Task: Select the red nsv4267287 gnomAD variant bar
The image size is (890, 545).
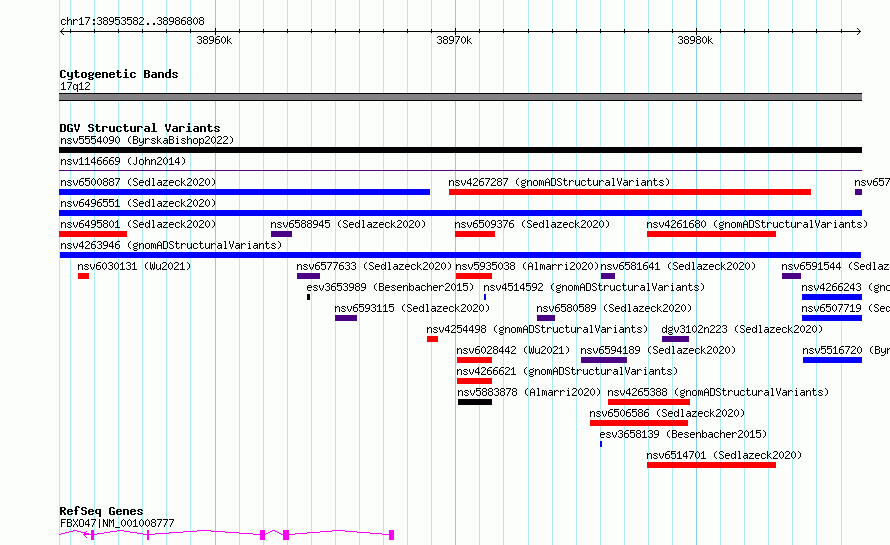Action: pyautogui.click(x=629, y=192)
